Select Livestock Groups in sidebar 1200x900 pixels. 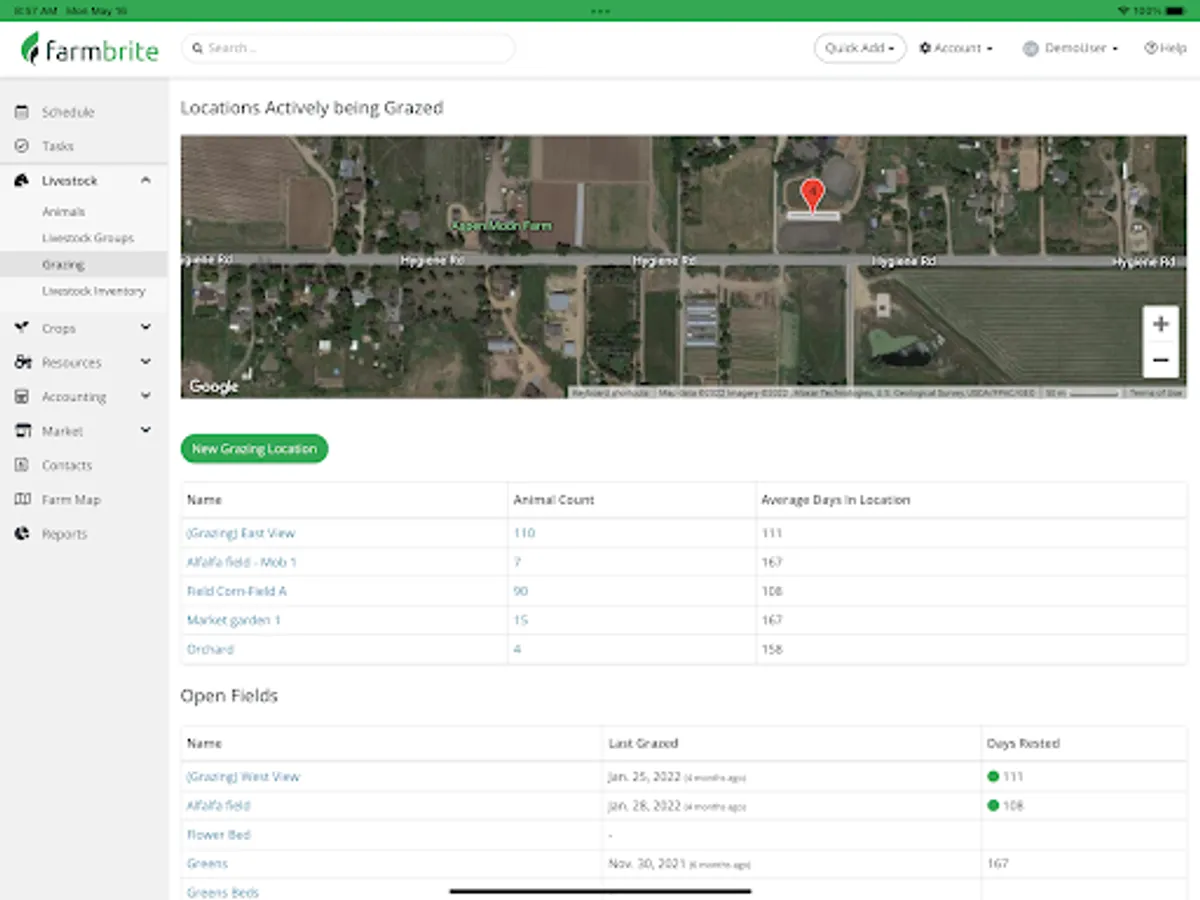(x=88, y=238)
